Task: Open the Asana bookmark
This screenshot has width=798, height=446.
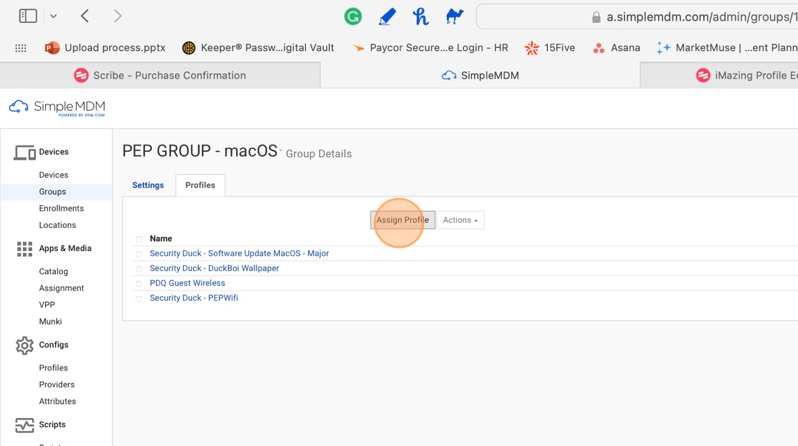Action: [x=616, y=47]
